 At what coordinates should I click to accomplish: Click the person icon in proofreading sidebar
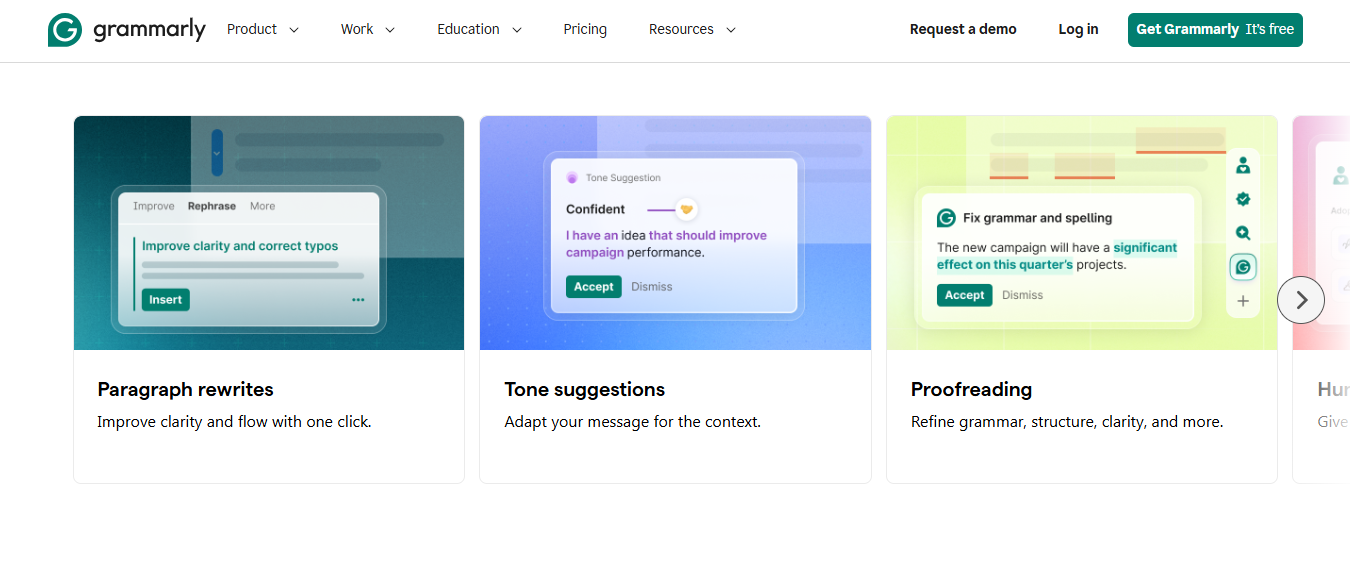(x=1243, y=166)
